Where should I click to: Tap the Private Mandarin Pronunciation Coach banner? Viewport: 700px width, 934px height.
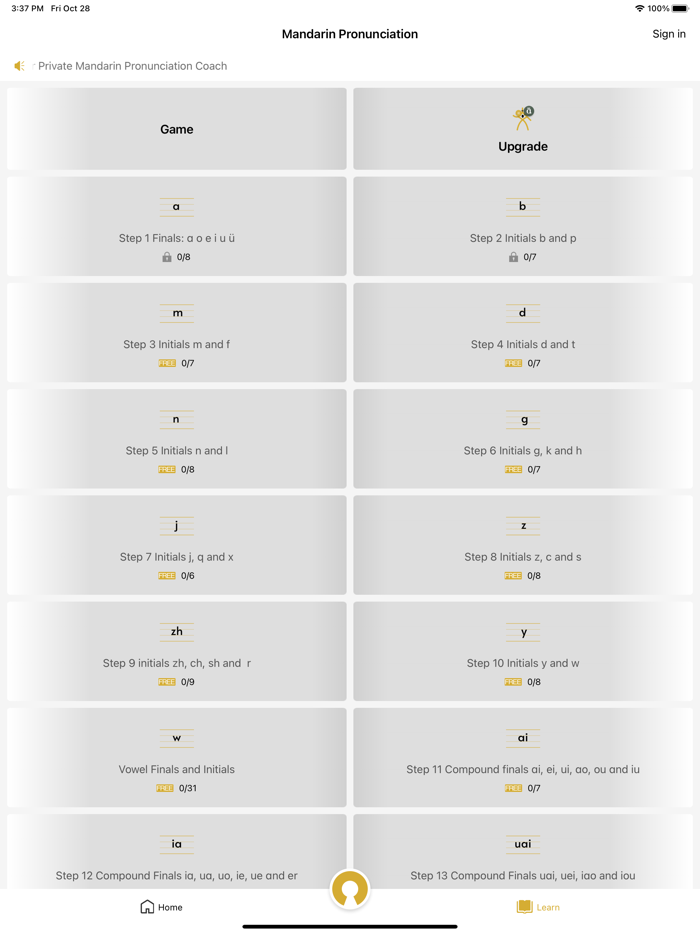click(x=131, y=65)
